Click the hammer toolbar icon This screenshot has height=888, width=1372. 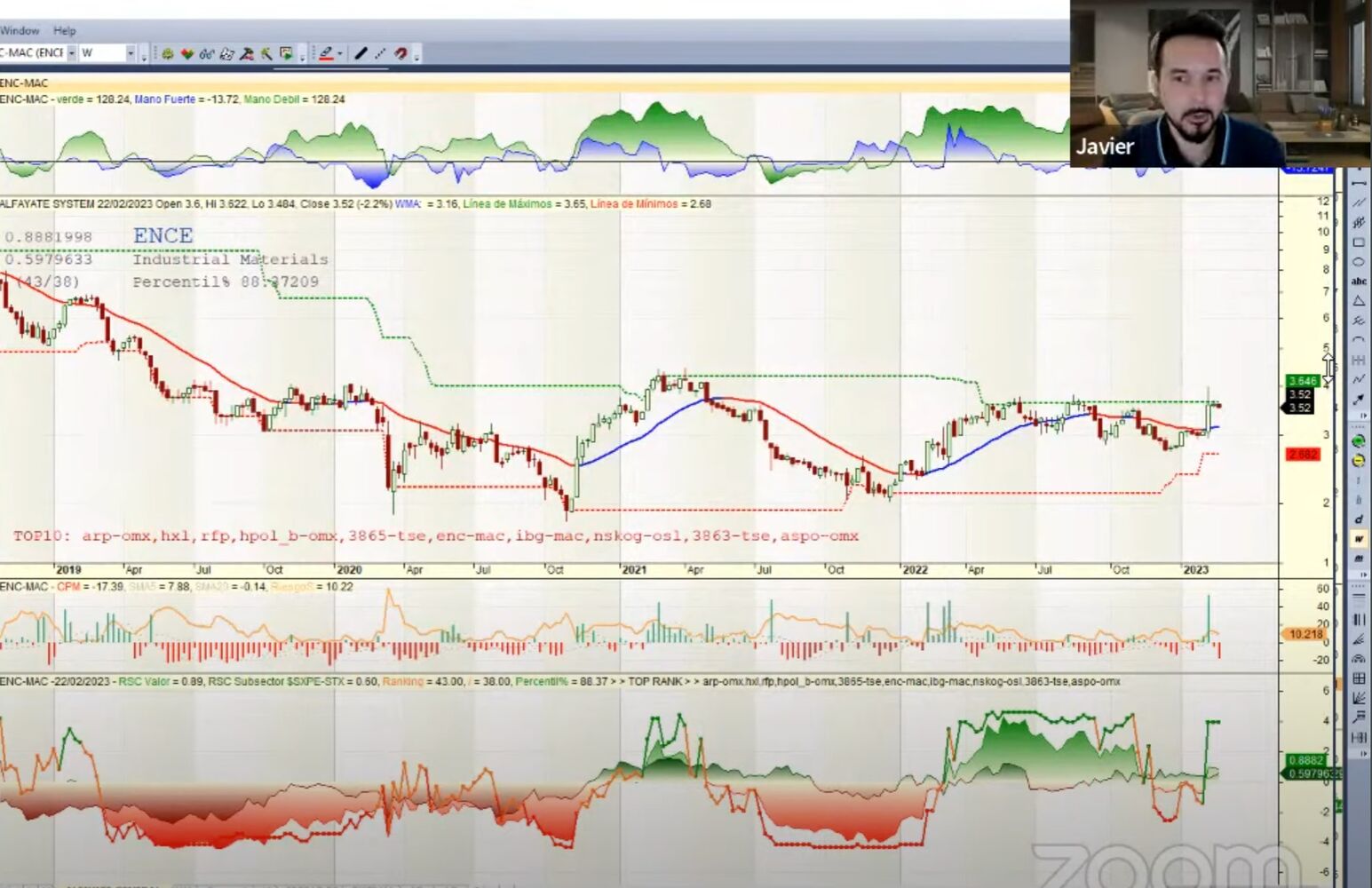(247, 54)
